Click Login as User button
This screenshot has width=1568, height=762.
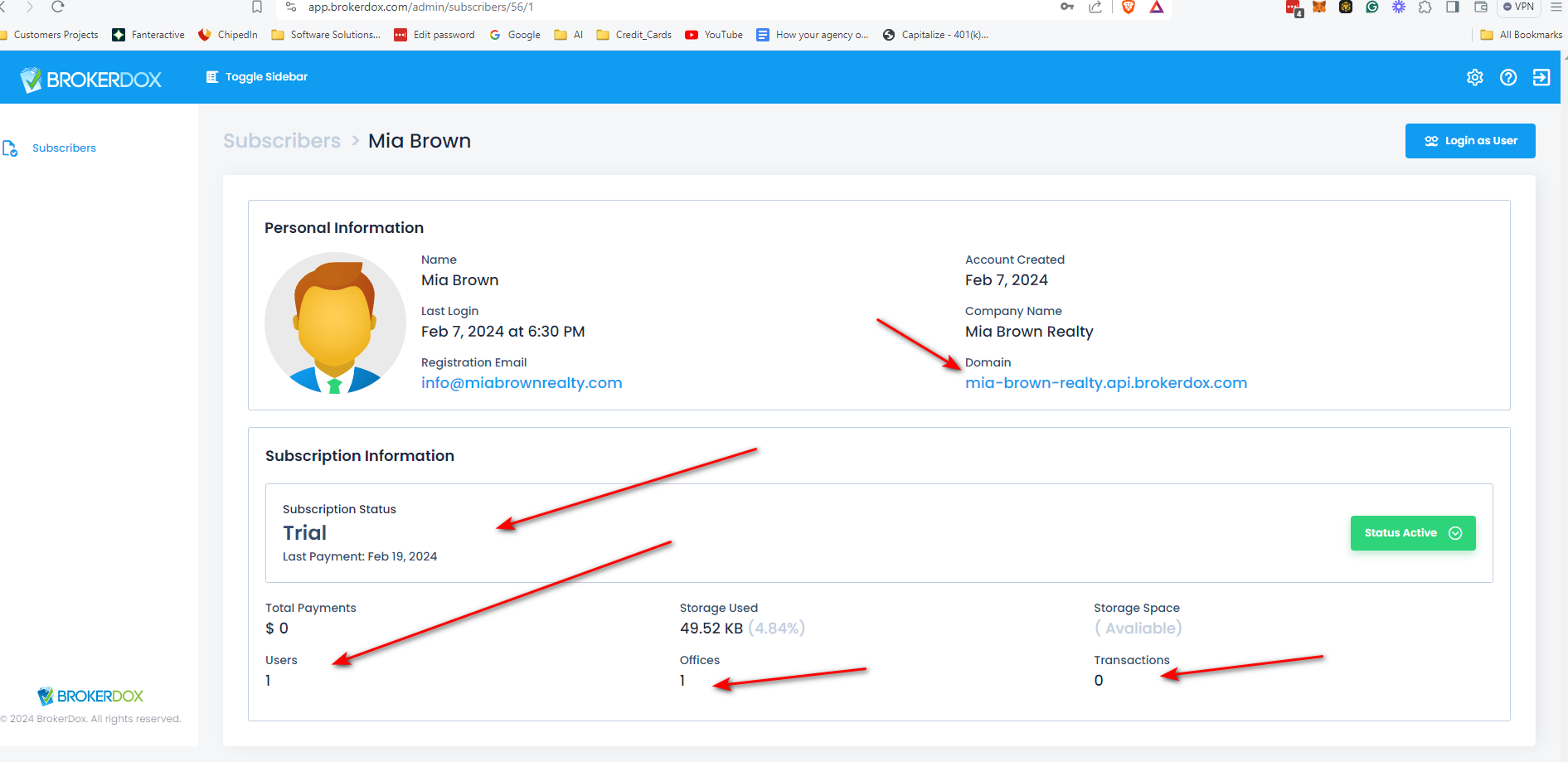tap(1470, 141)
